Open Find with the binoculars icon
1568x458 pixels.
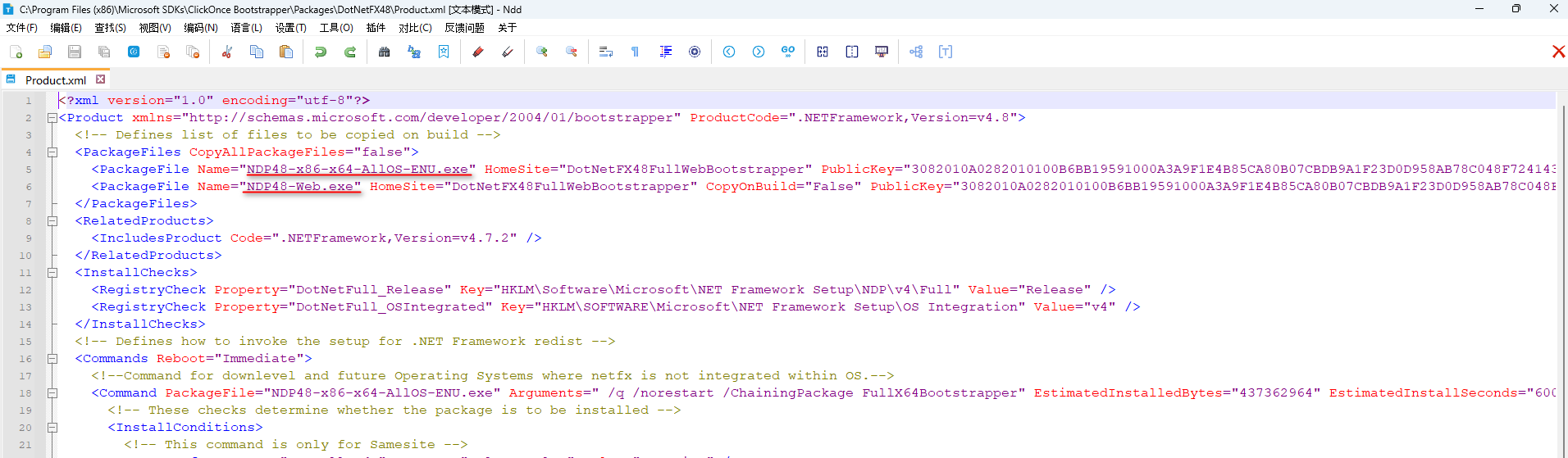385,52
